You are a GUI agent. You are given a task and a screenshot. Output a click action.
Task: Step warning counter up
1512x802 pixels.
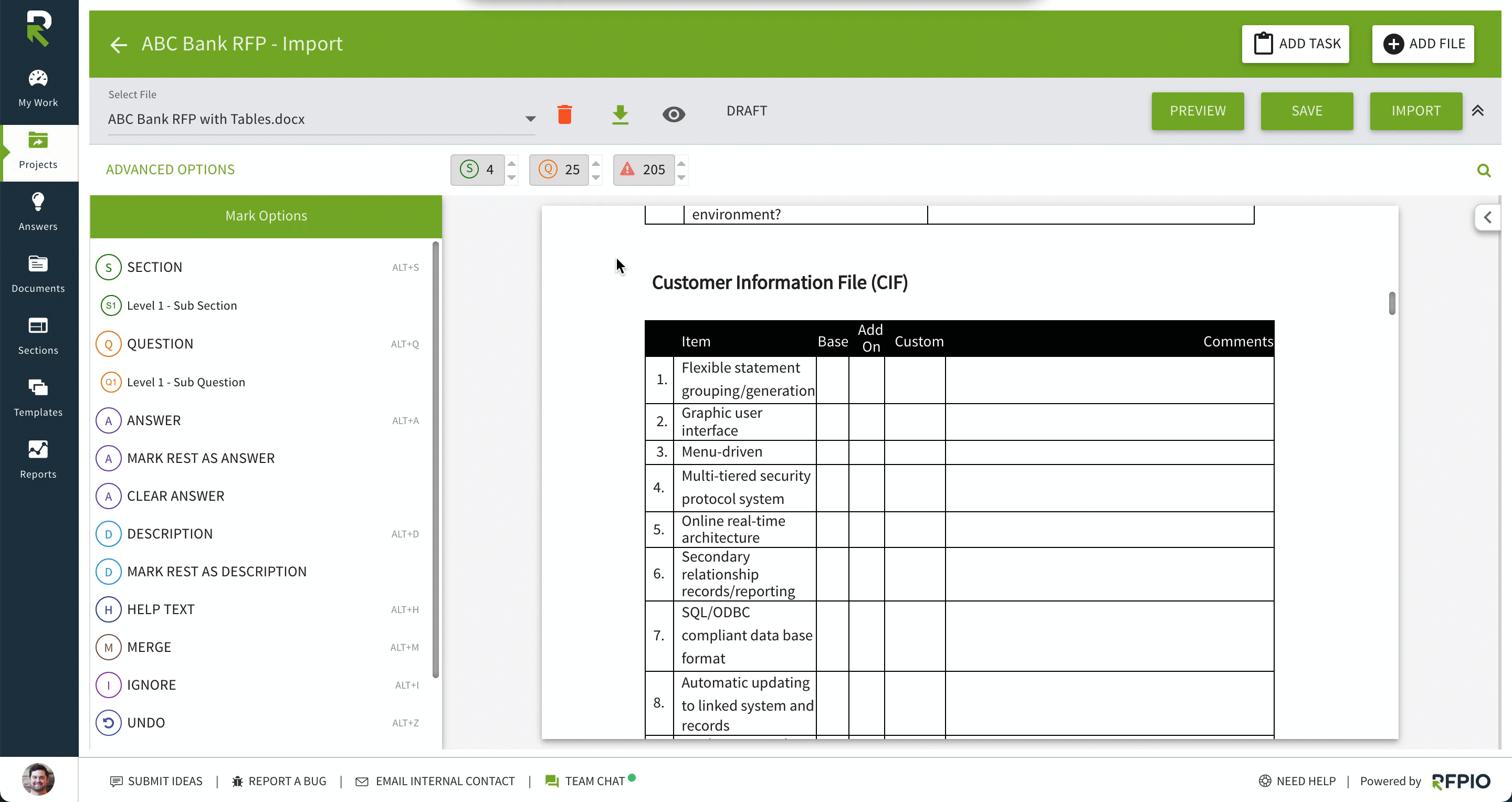click(x=681, y=164)
